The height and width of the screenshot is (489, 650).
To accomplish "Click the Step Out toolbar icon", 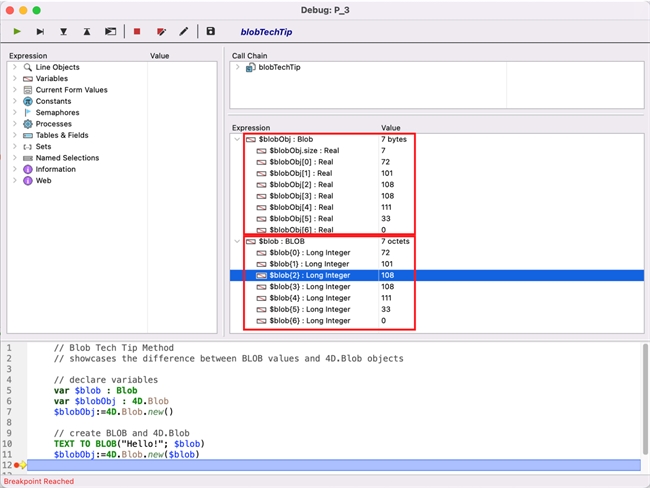I will tap(87, 32).
